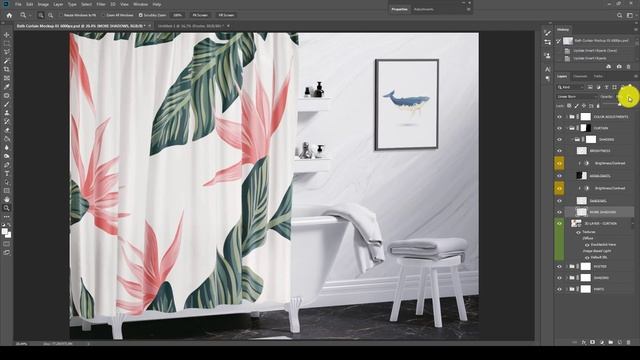Open the blend mode dropdown
The width and height of the screenshot is (640, 360).
pos(576,97)
